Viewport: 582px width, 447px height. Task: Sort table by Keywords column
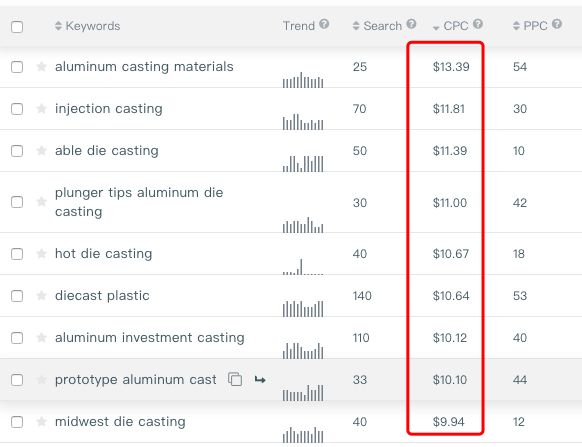pyautogui.click(x=88, y=26)
